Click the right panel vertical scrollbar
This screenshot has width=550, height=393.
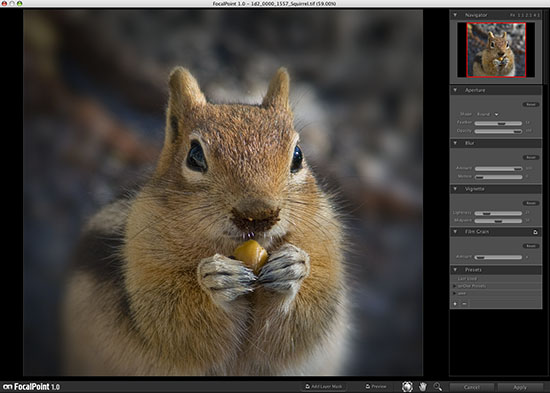click(x=545, y=46)
